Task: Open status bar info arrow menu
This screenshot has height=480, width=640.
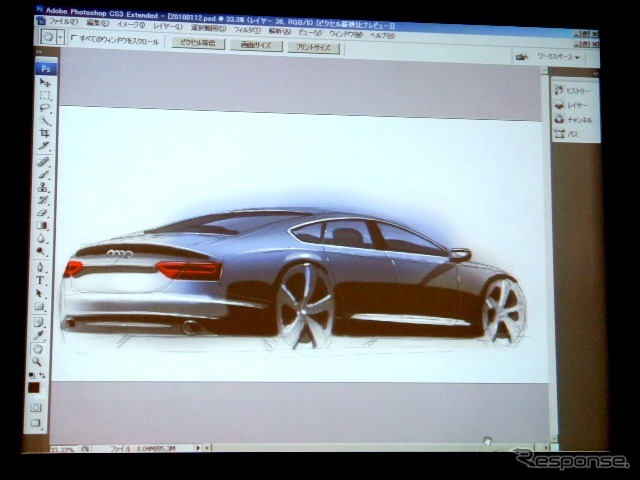Action: tap(198, 448)
